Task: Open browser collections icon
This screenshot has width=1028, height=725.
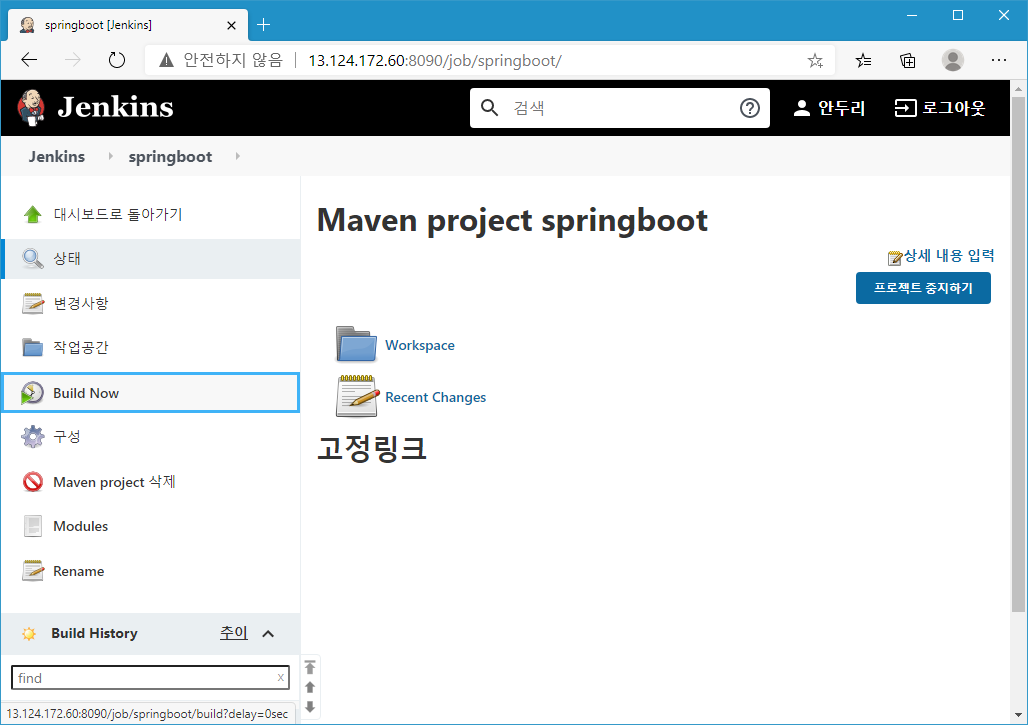Action: pyautogui.click(x=907, y=61)
